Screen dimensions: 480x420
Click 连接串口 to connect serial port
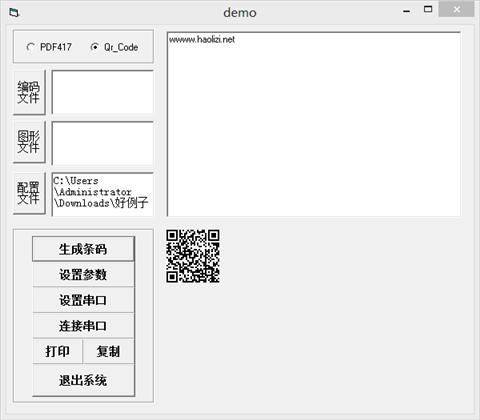pos(83,326)
